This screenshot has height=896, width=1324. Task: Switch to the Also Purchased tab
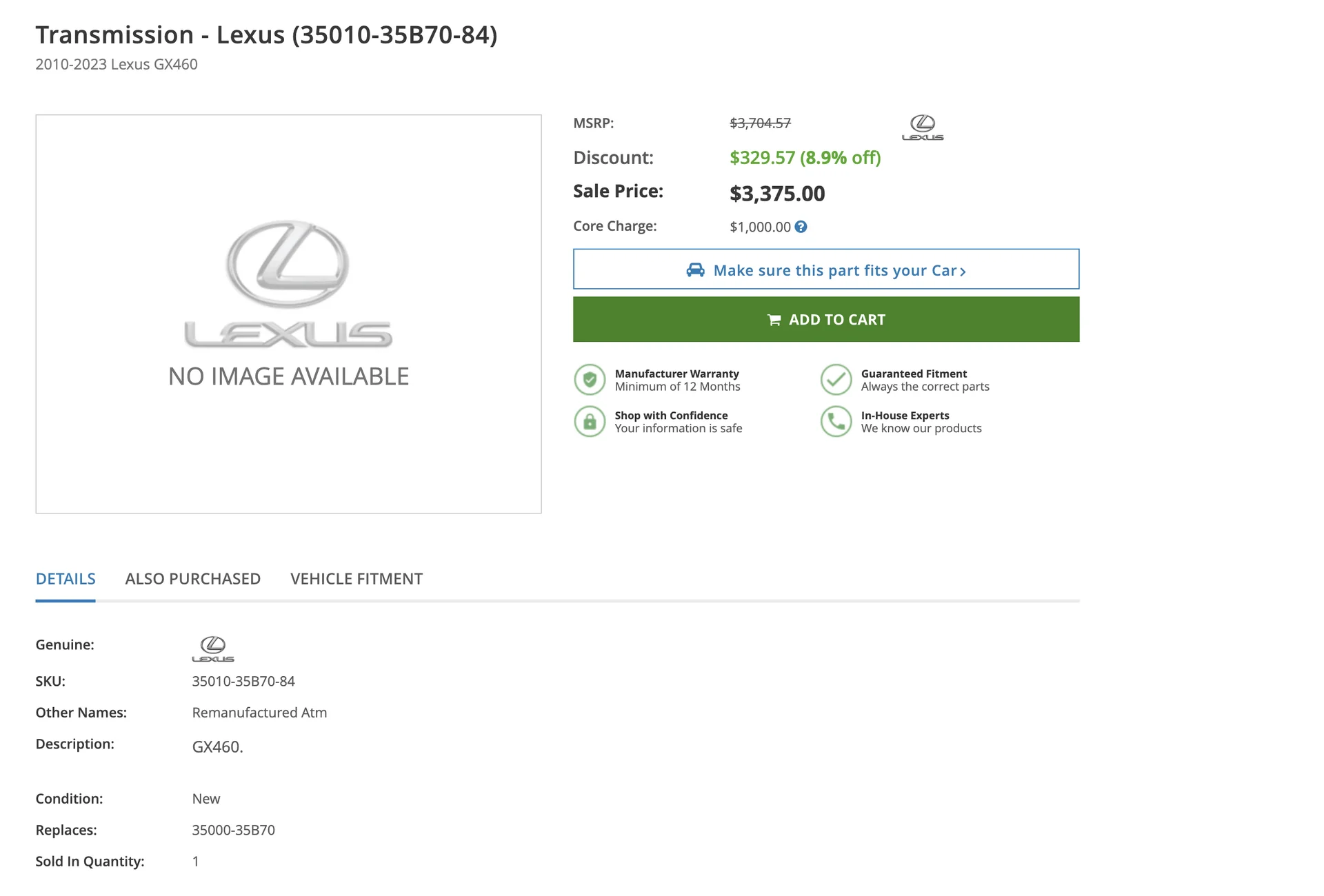pyautogui.click(x=193, y=579)
